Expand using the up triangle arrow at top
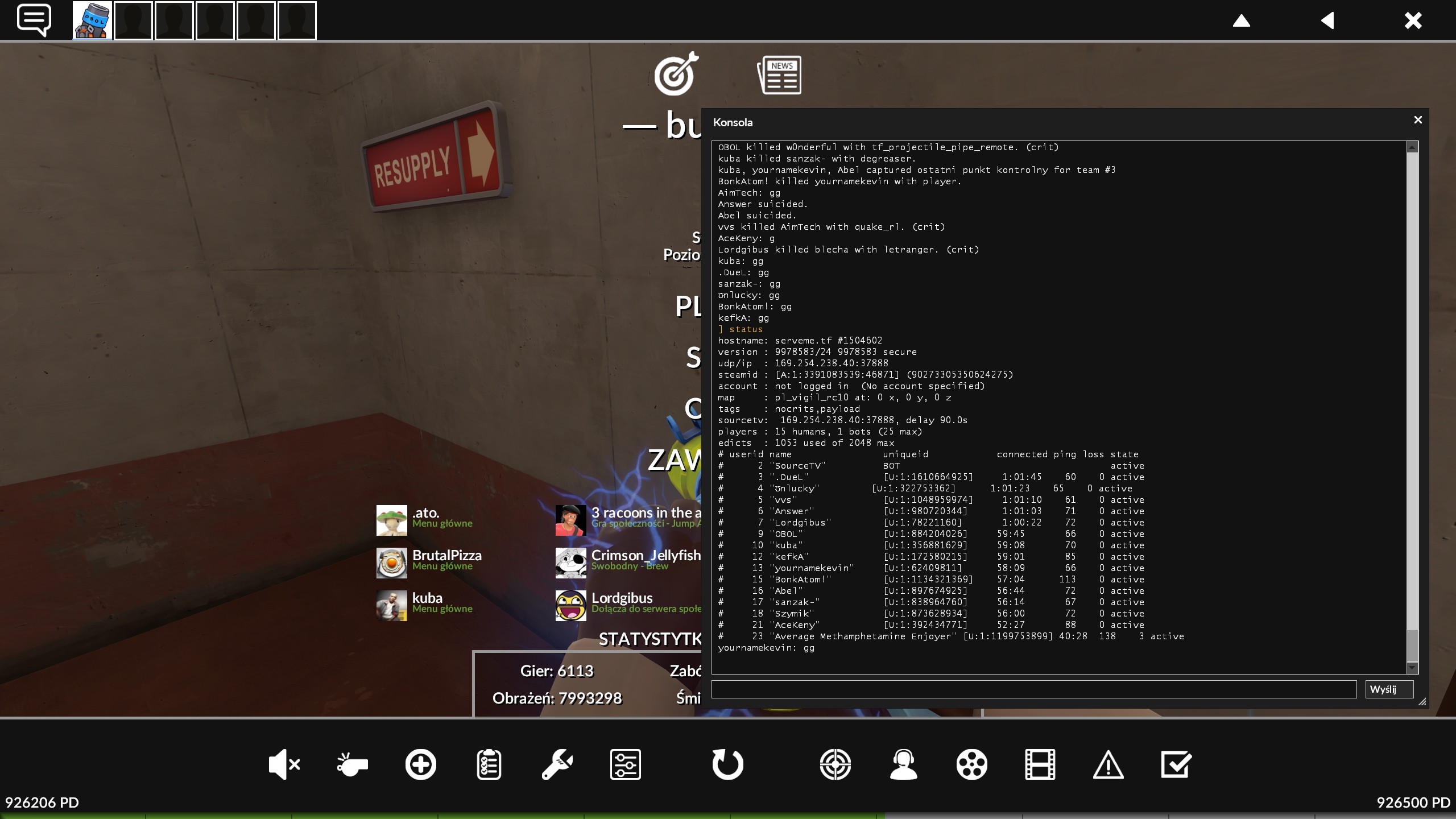 tap(1241, 21)
